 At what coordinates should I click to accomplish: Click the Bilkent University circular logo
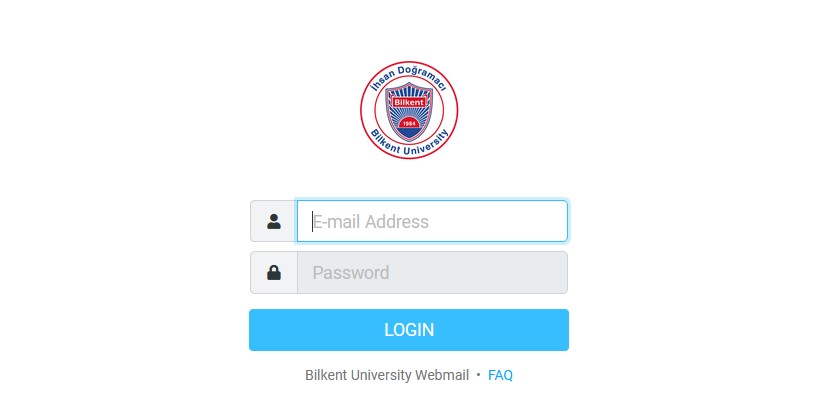click(409, 110)
